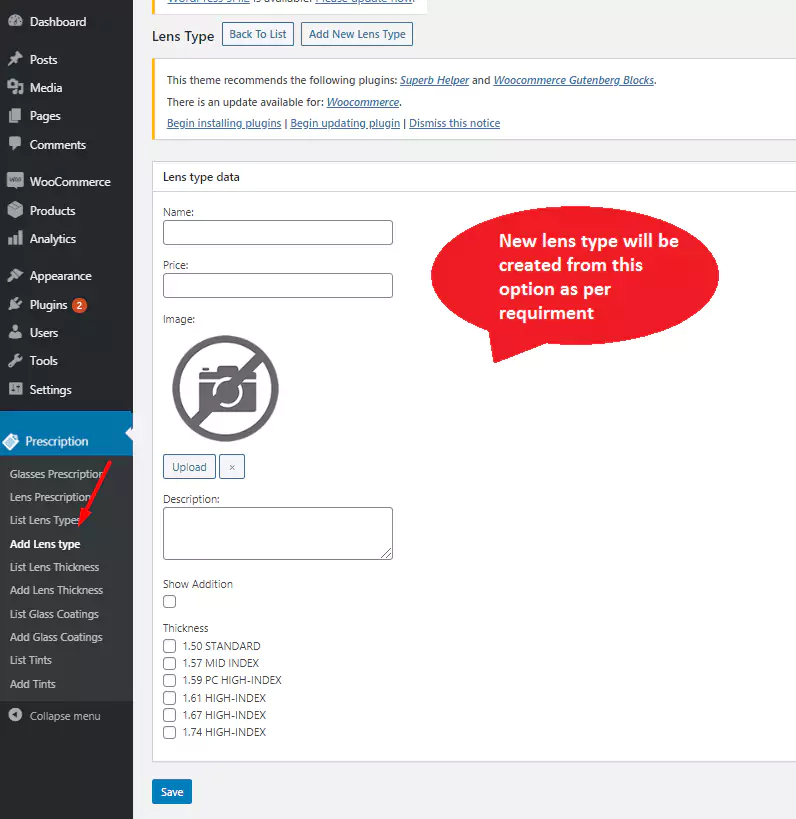Click the Products box icon

tap(16, 209)
